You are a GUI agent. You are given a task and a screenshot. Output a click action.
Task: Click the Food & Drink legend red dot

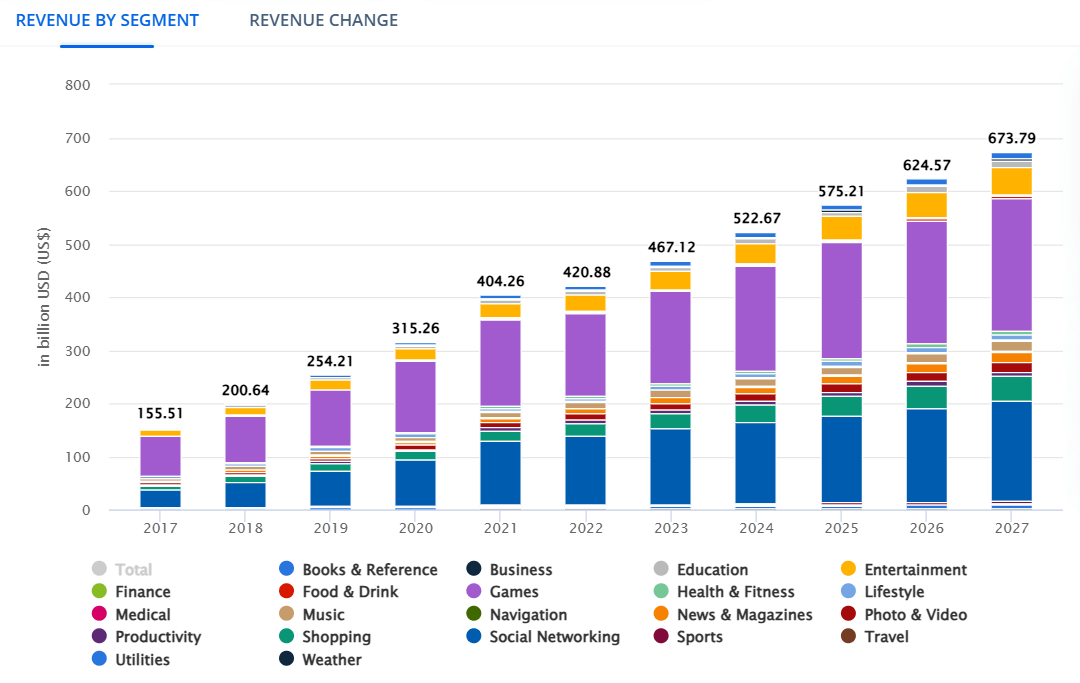286,592
